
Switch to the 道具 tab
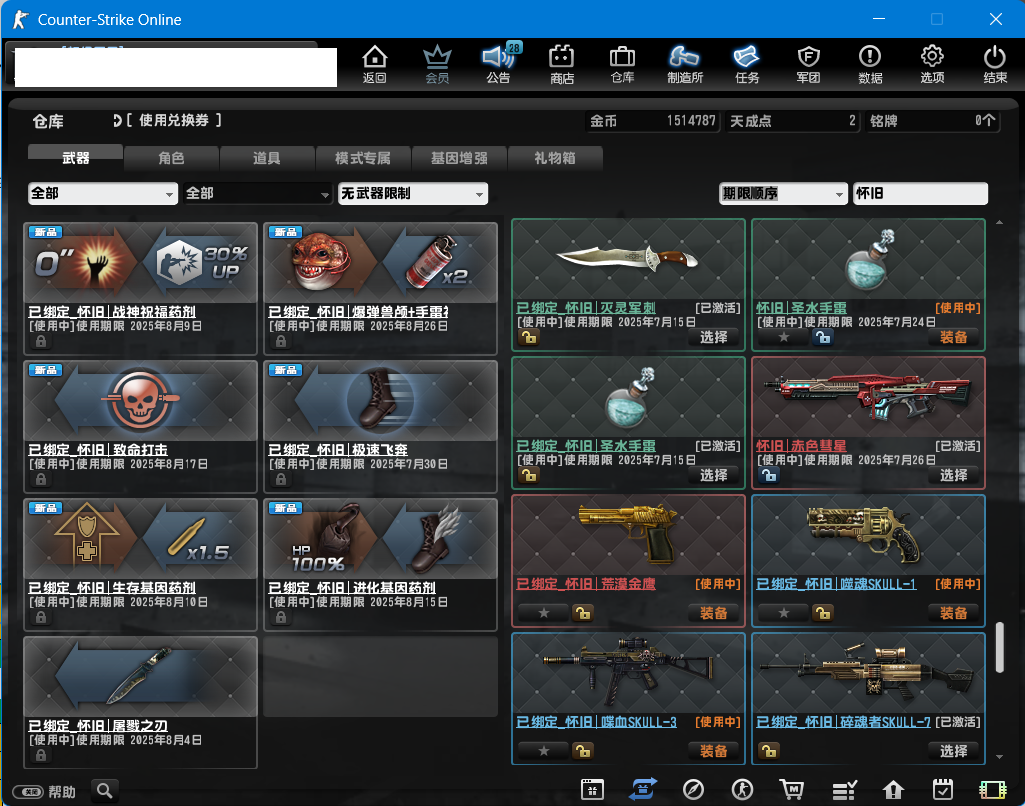[267, 158]
